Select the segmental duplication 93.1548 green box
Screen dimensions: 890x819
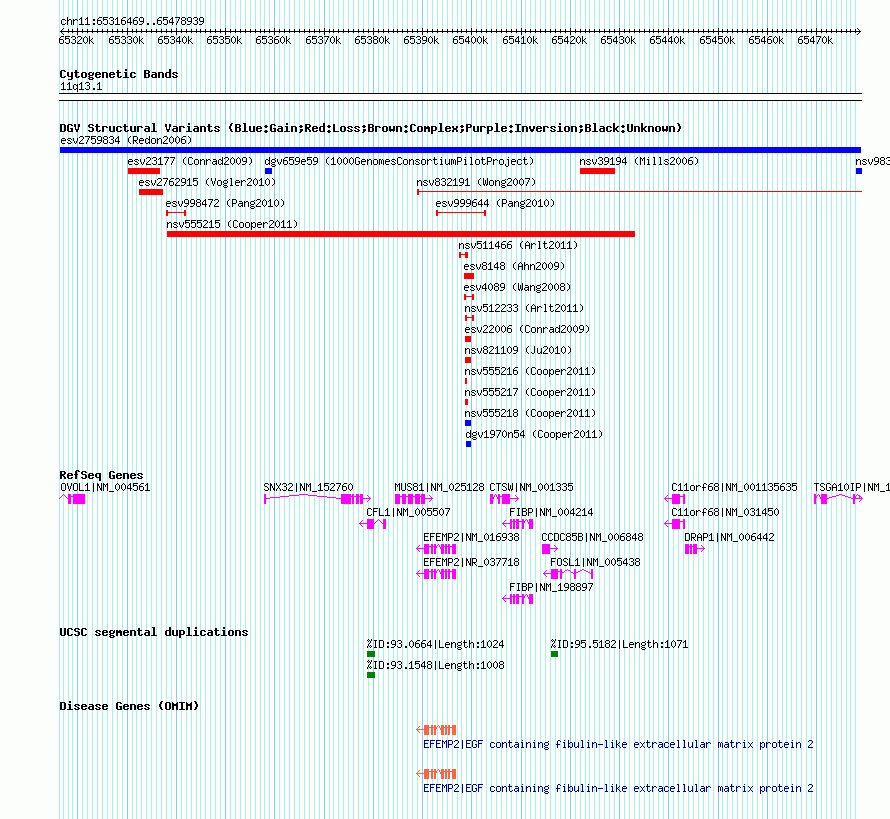pos(371,675)
